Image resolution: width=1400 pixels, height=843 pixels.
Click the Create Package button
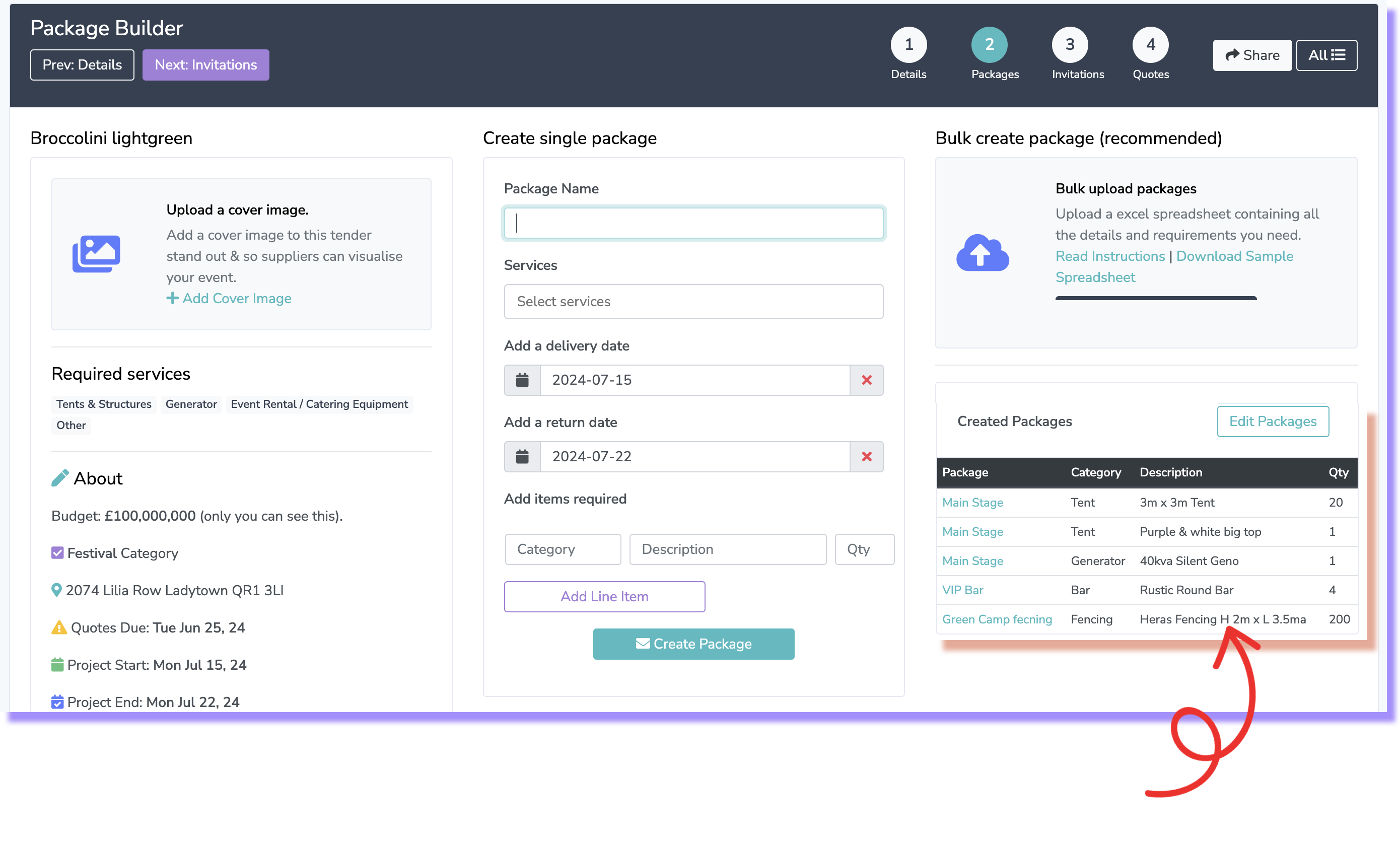point(693,644)
